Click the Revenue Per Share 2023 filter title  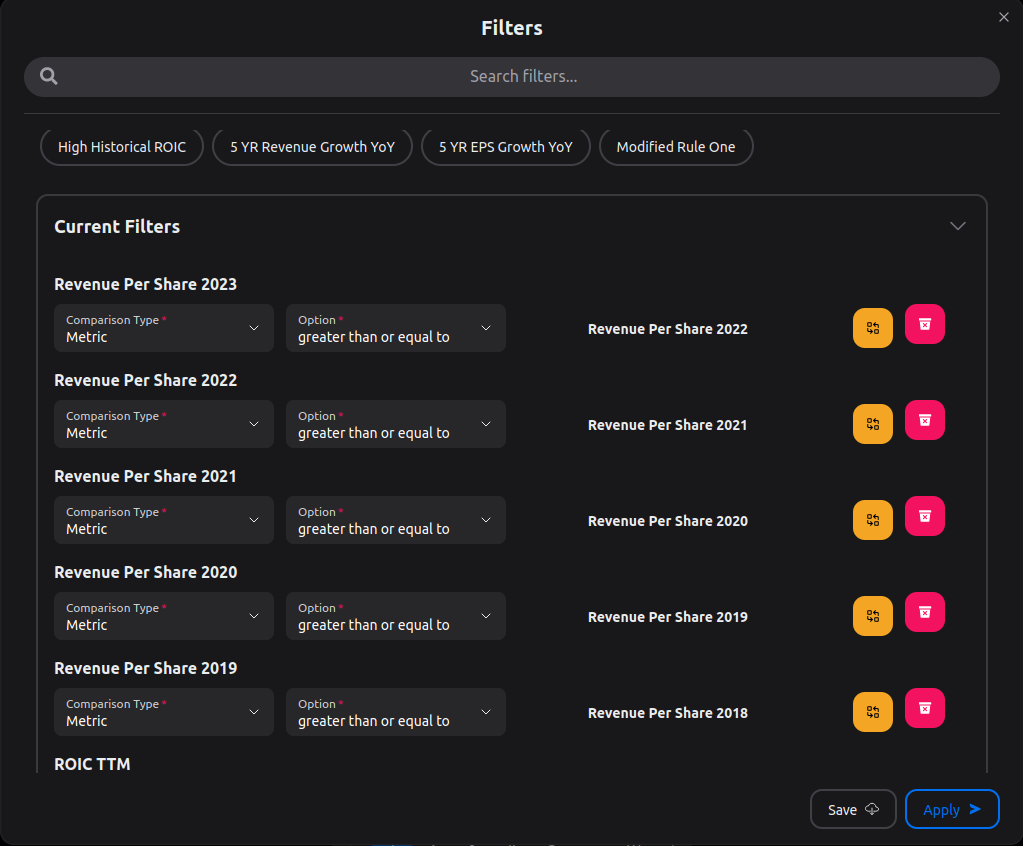coord(145,284)
